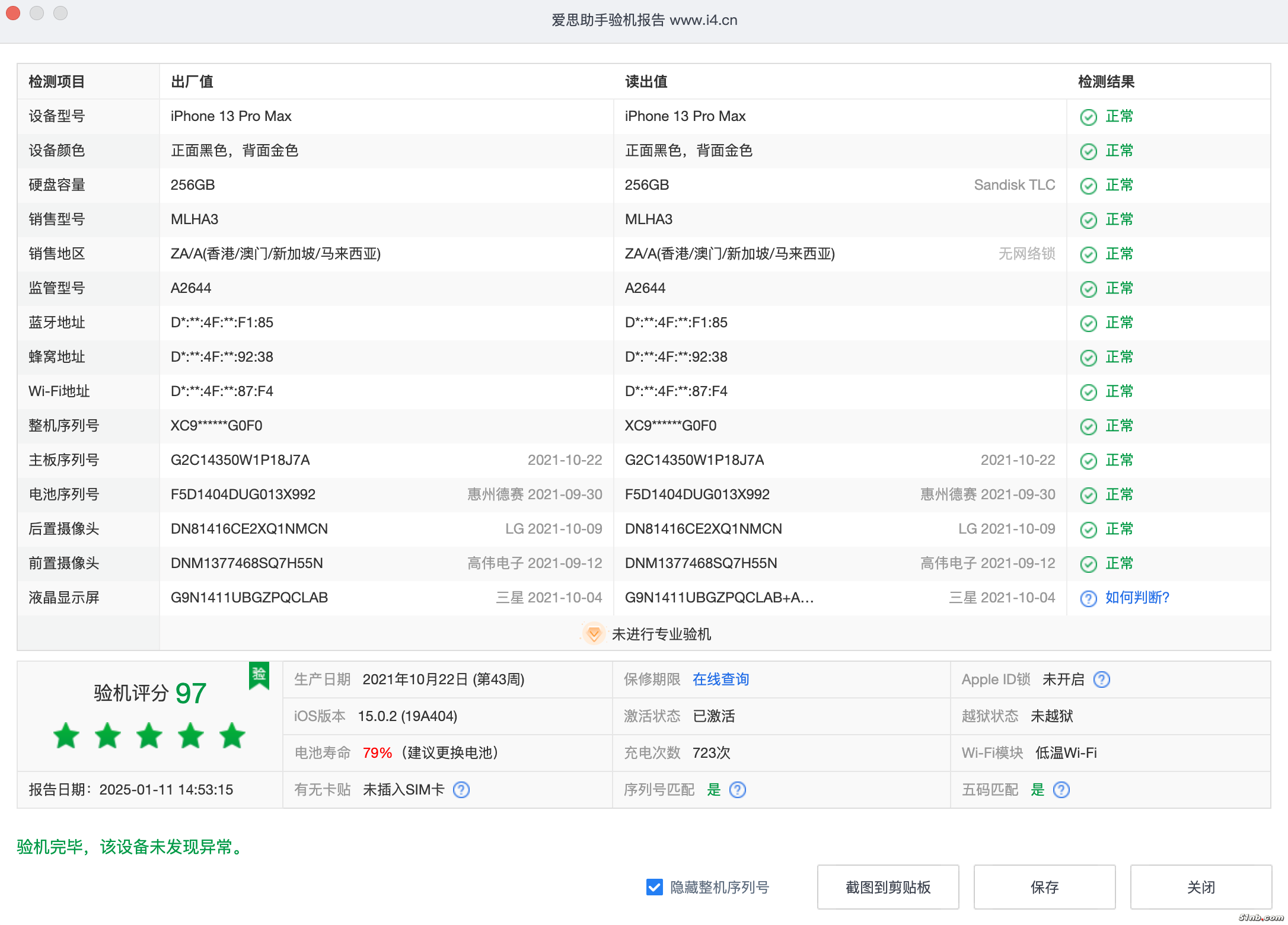Click question icon next to 五码匹配

(1061, 790)
